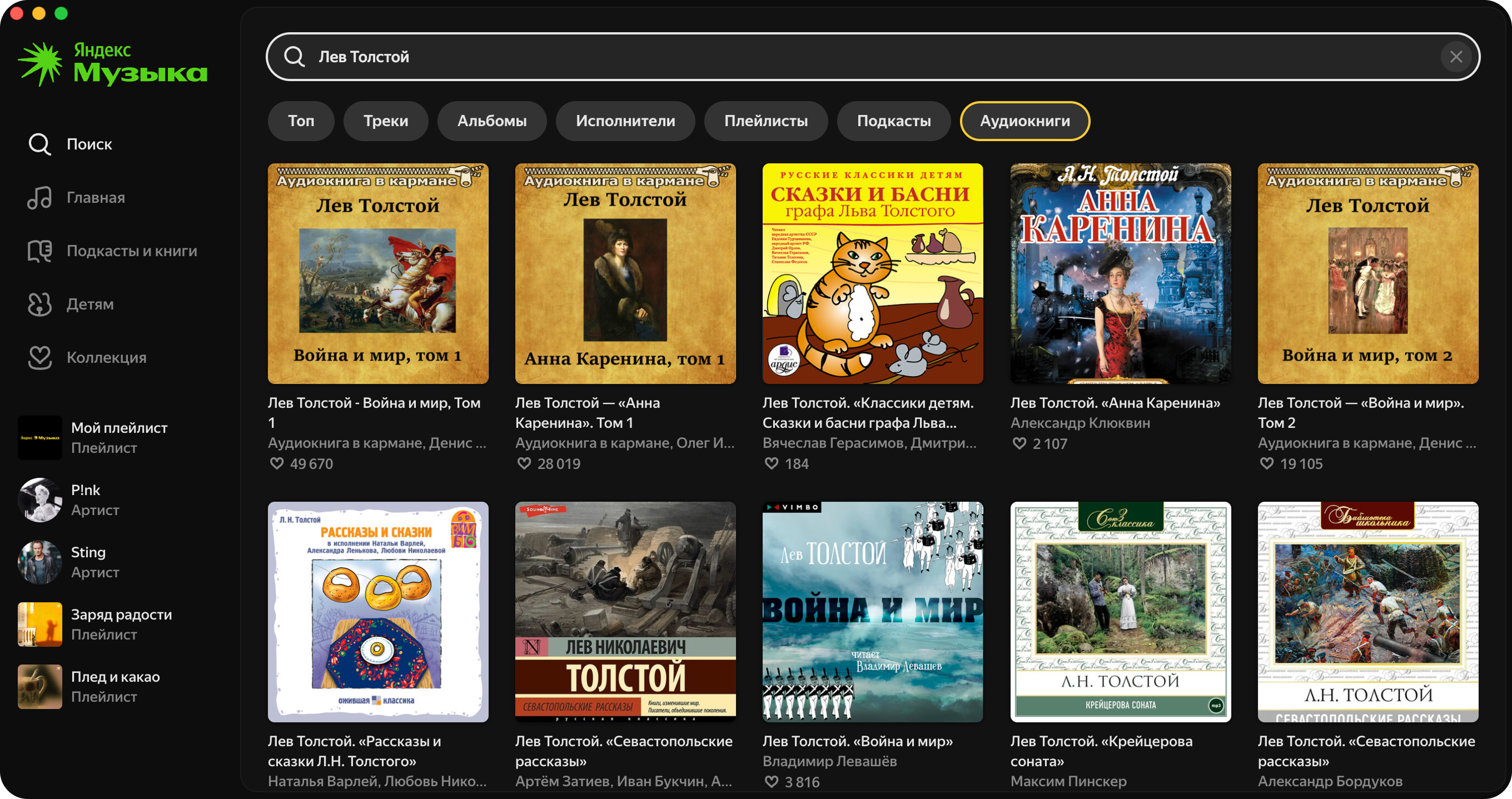Click the Детям sidebar icon
The image size is (1512, 799).
tap(39, 304)
